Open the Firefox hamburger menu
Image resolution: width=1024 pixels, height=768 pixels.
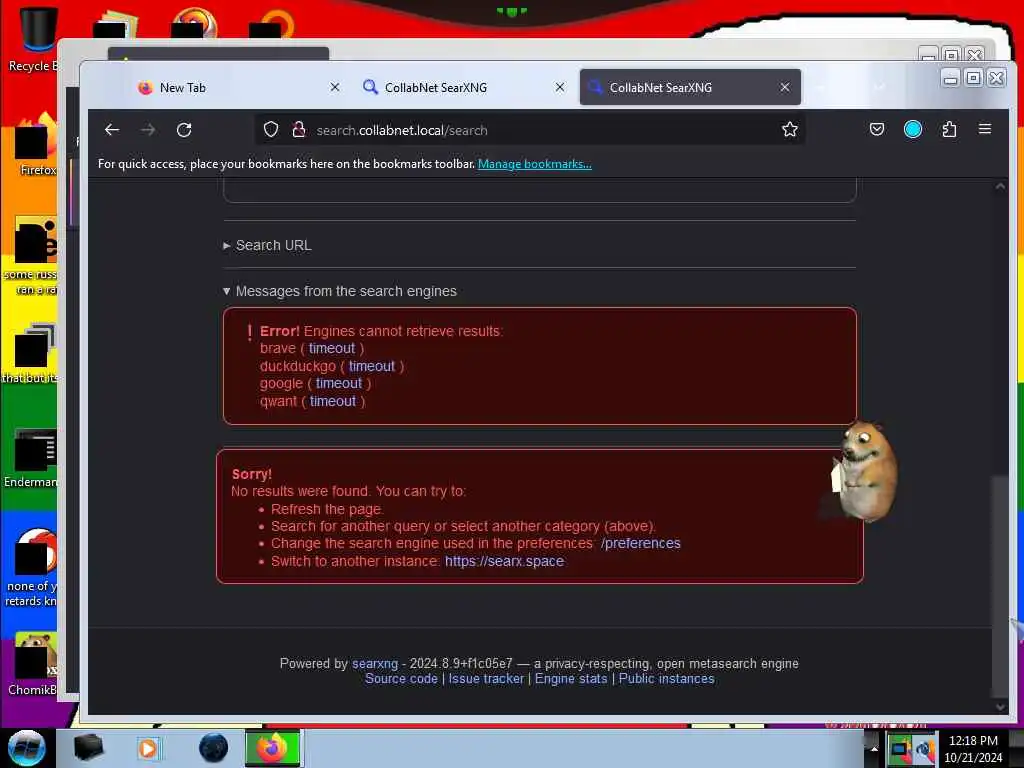click(985, 129)
